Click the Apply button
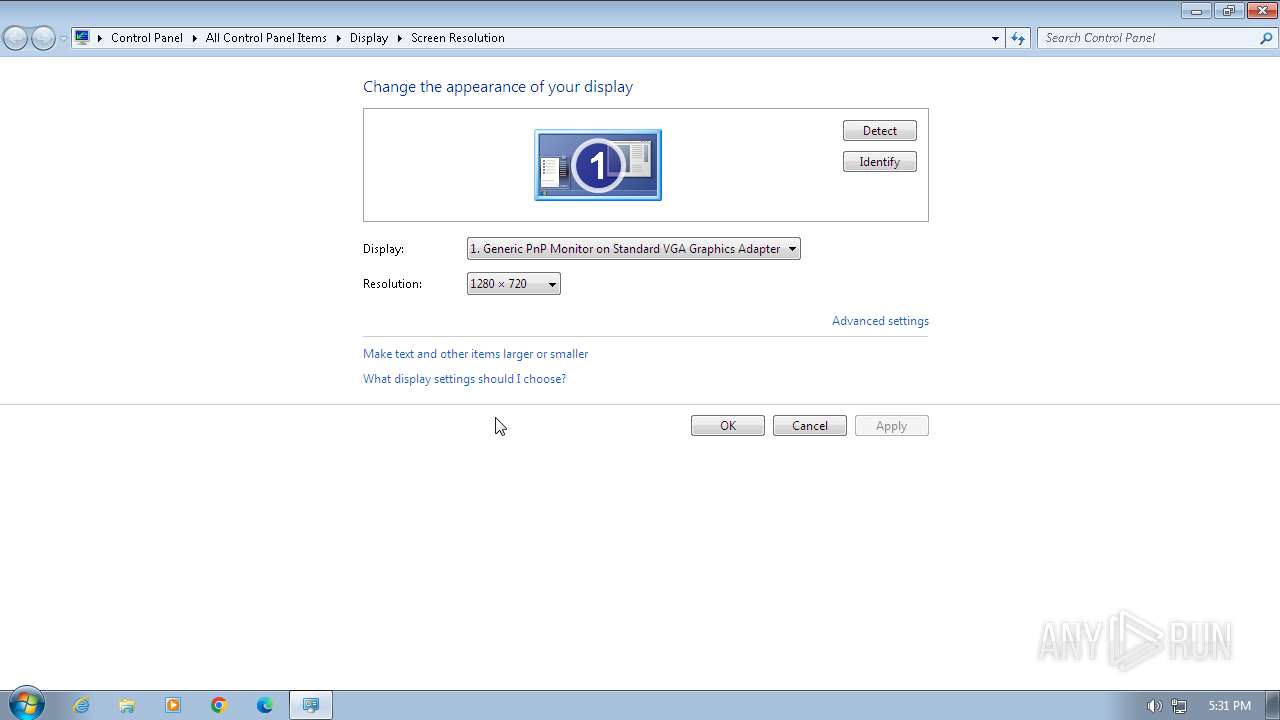1280x720 pixels. (892, 426)
